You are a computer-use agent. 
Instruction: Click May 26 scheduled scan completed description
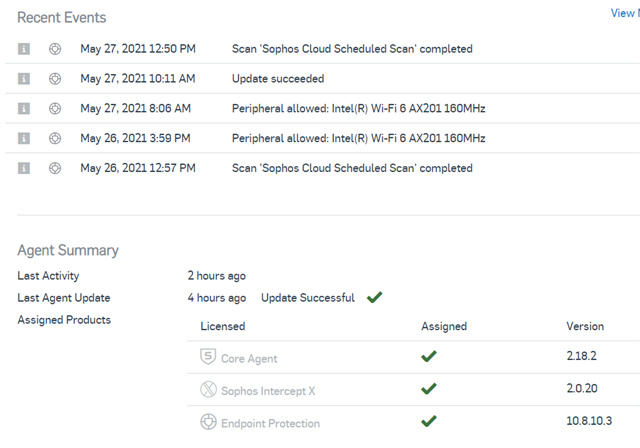pyautogui.click(x=352, y=168)
